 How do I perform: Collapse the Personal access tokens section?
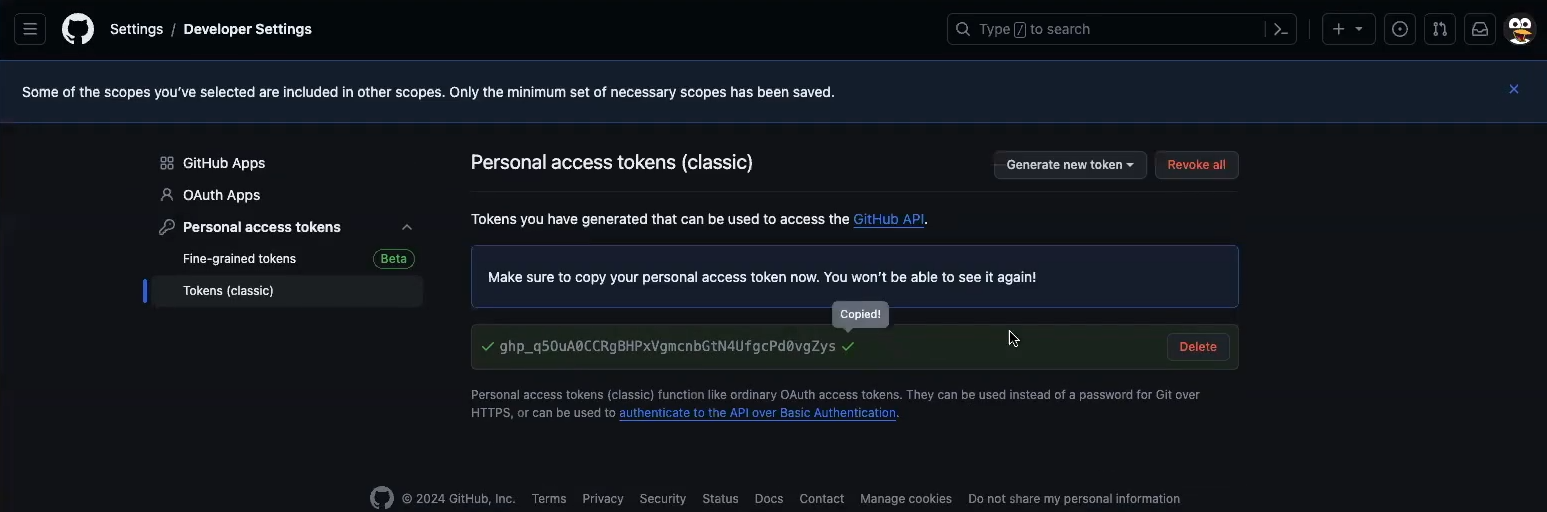coord(406,227)
